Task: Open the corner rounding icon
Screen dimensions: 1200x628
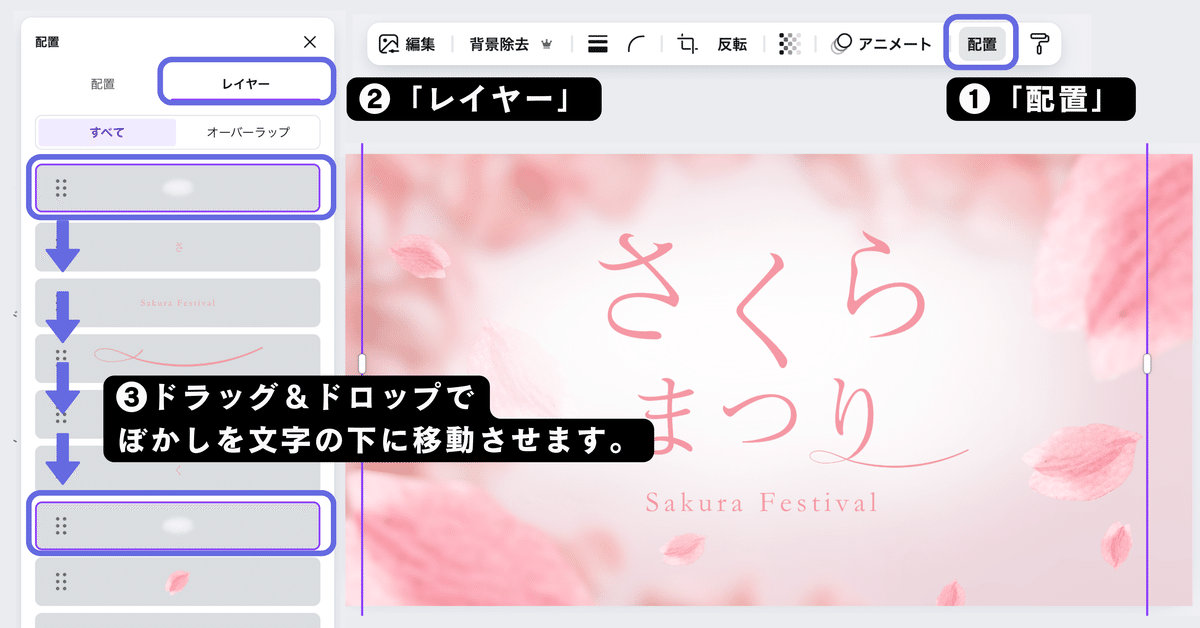Action: point(637,44)
